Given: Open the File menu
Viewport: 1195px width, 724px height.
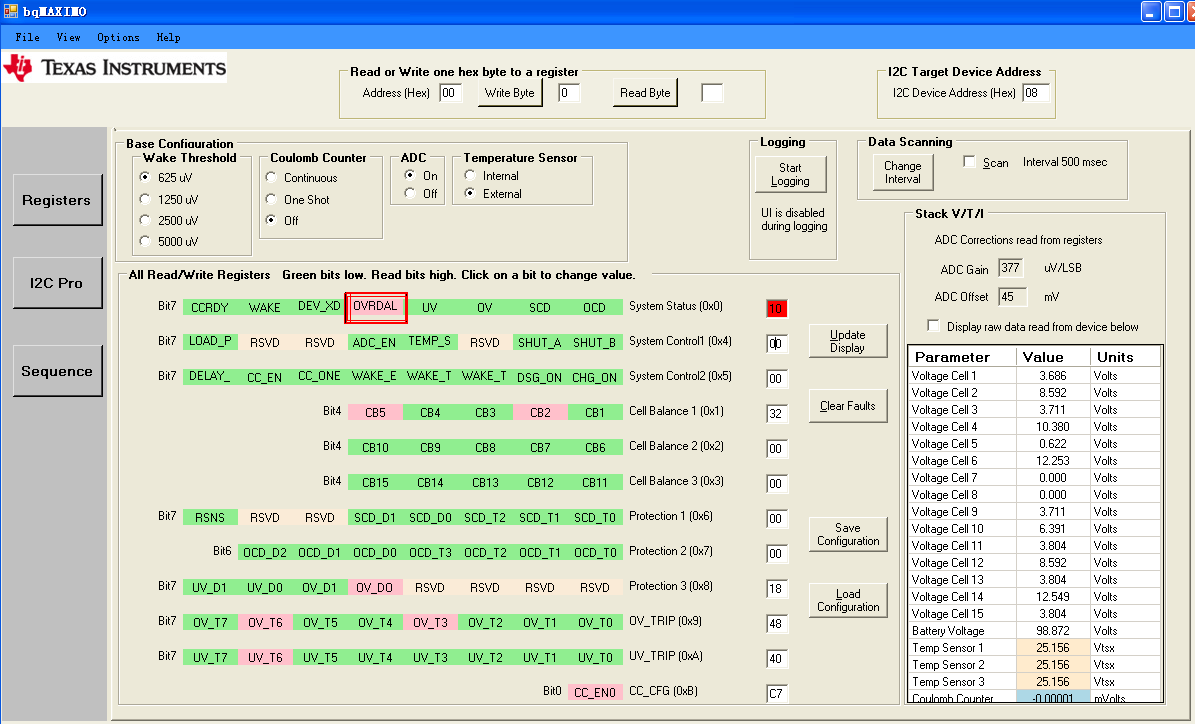Looking at the screenshot, I should (x=27, y=37).
